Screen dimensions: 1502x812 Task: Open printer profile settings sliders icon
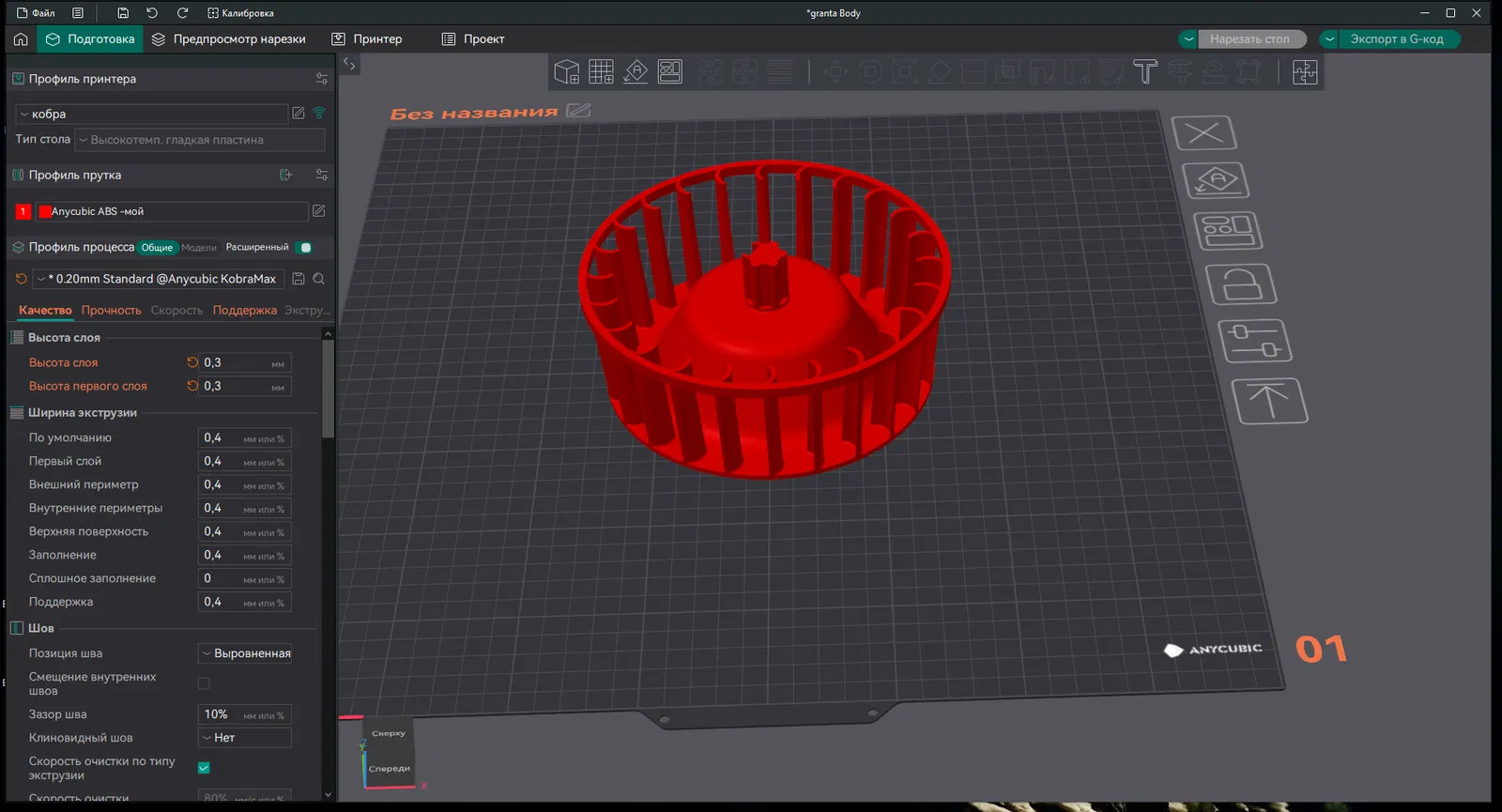point(322,79)
